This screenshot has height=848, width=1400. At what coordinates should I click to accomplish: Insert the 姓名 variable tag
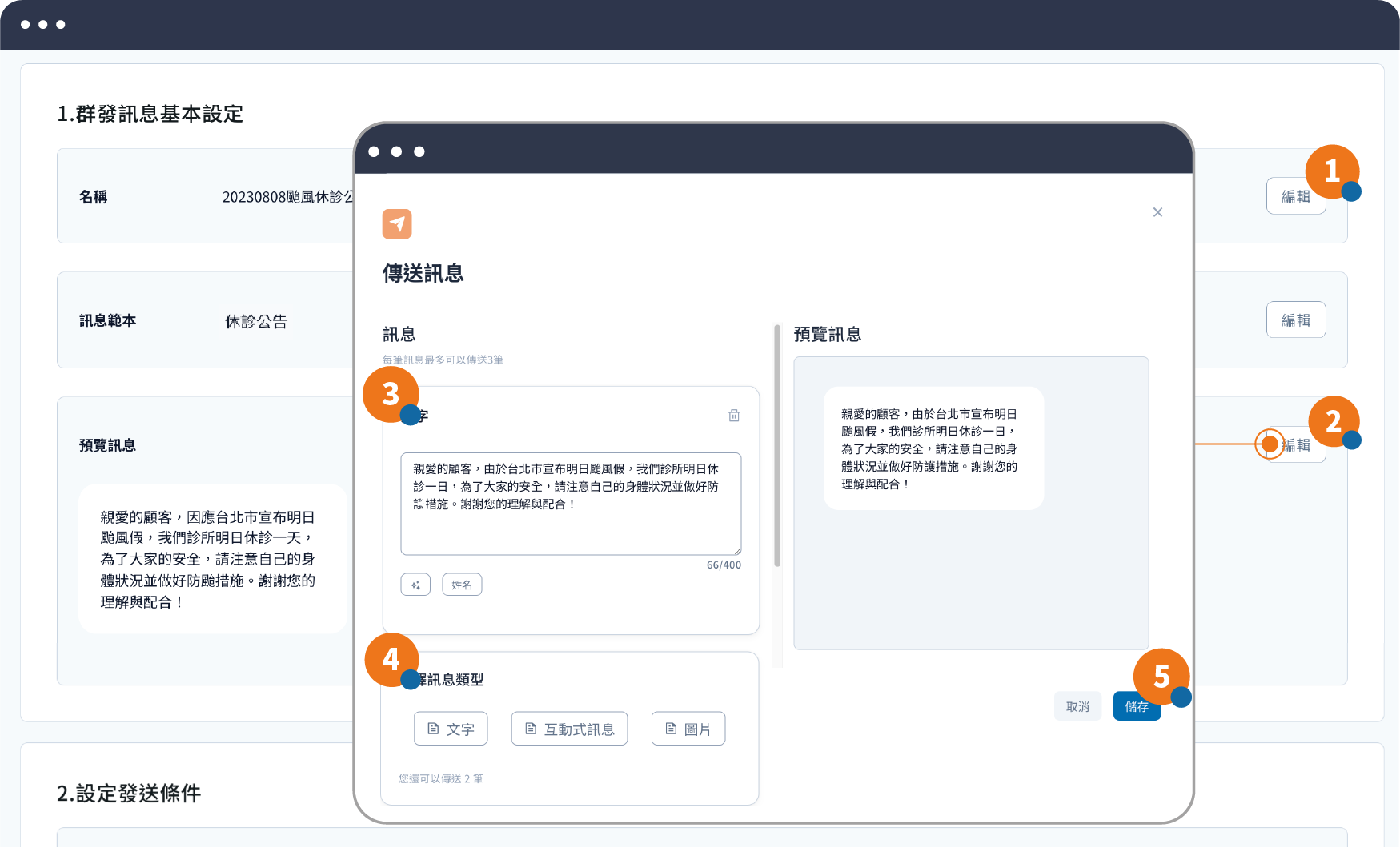click(462, 585)
